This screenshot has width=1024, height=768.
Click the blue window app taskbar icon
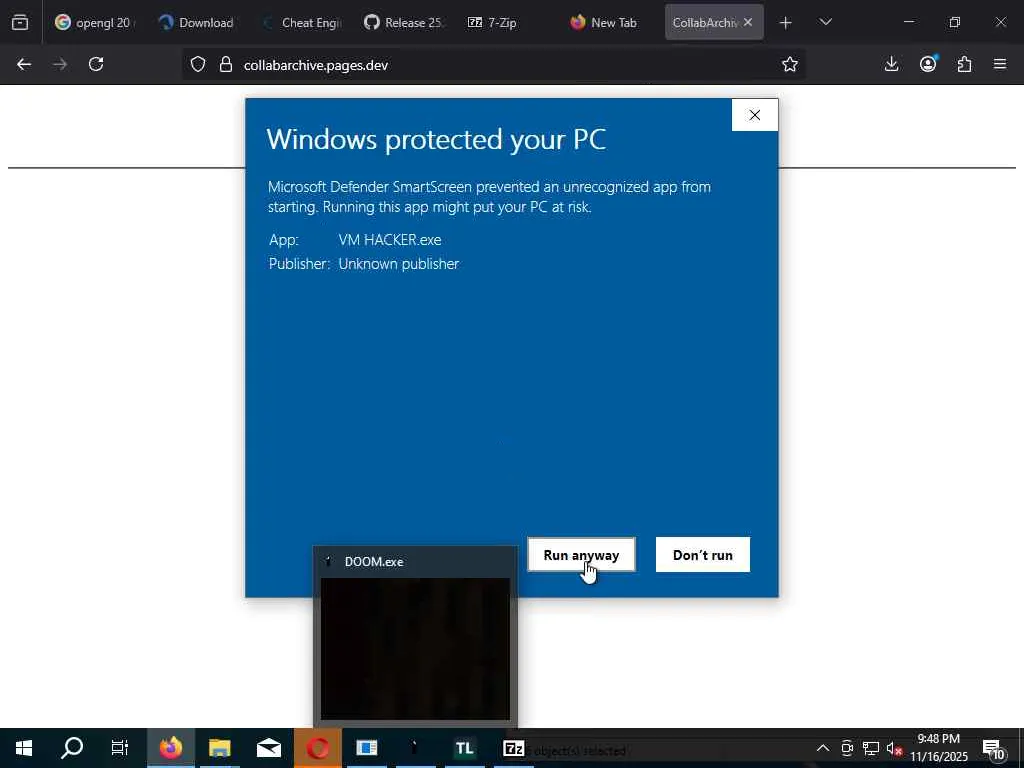(x=366, y=748)
